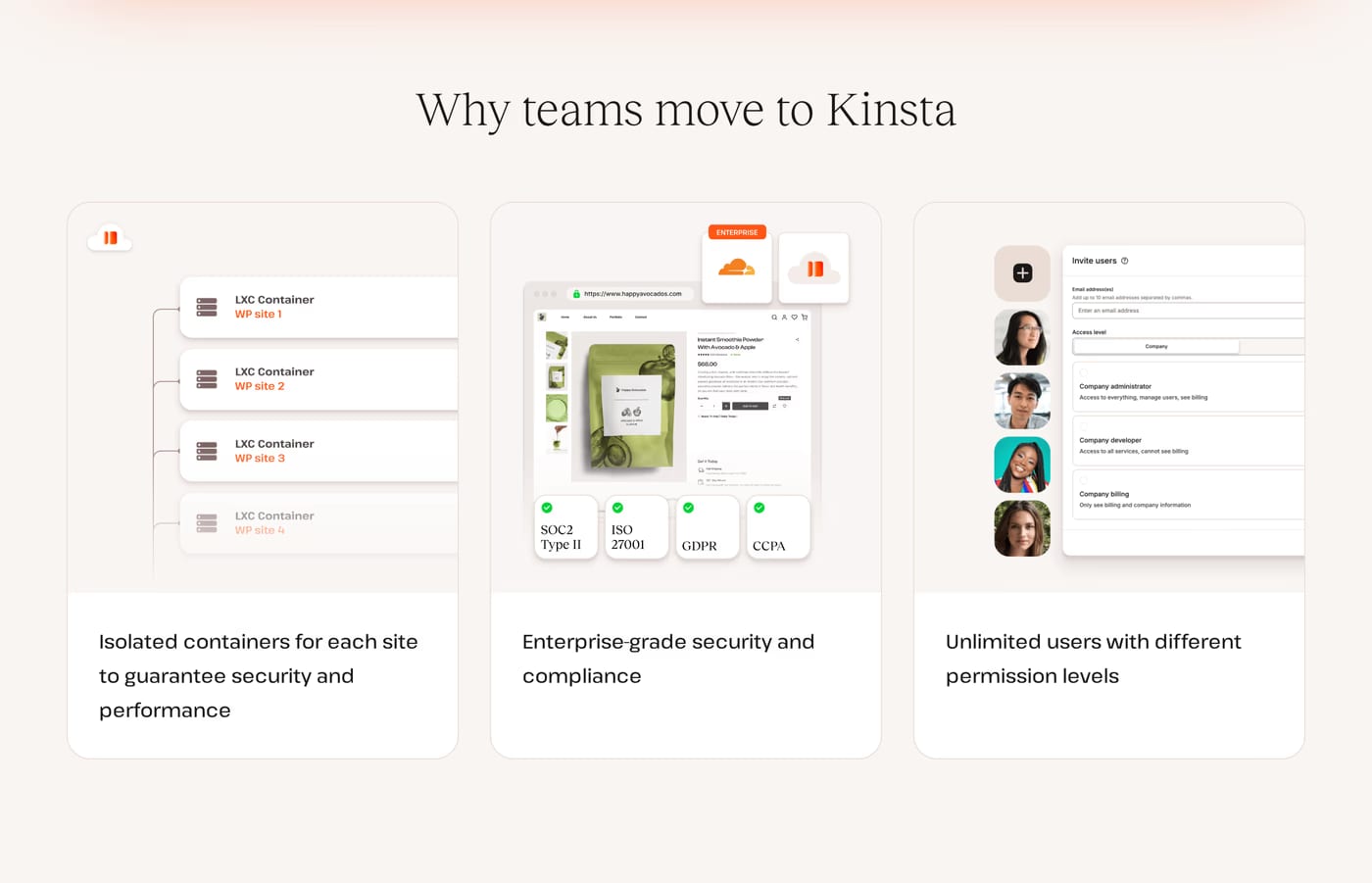1372x883 pixels.
Task: Click the LXC Container WP site 1 card
Action: pos(318,307)
